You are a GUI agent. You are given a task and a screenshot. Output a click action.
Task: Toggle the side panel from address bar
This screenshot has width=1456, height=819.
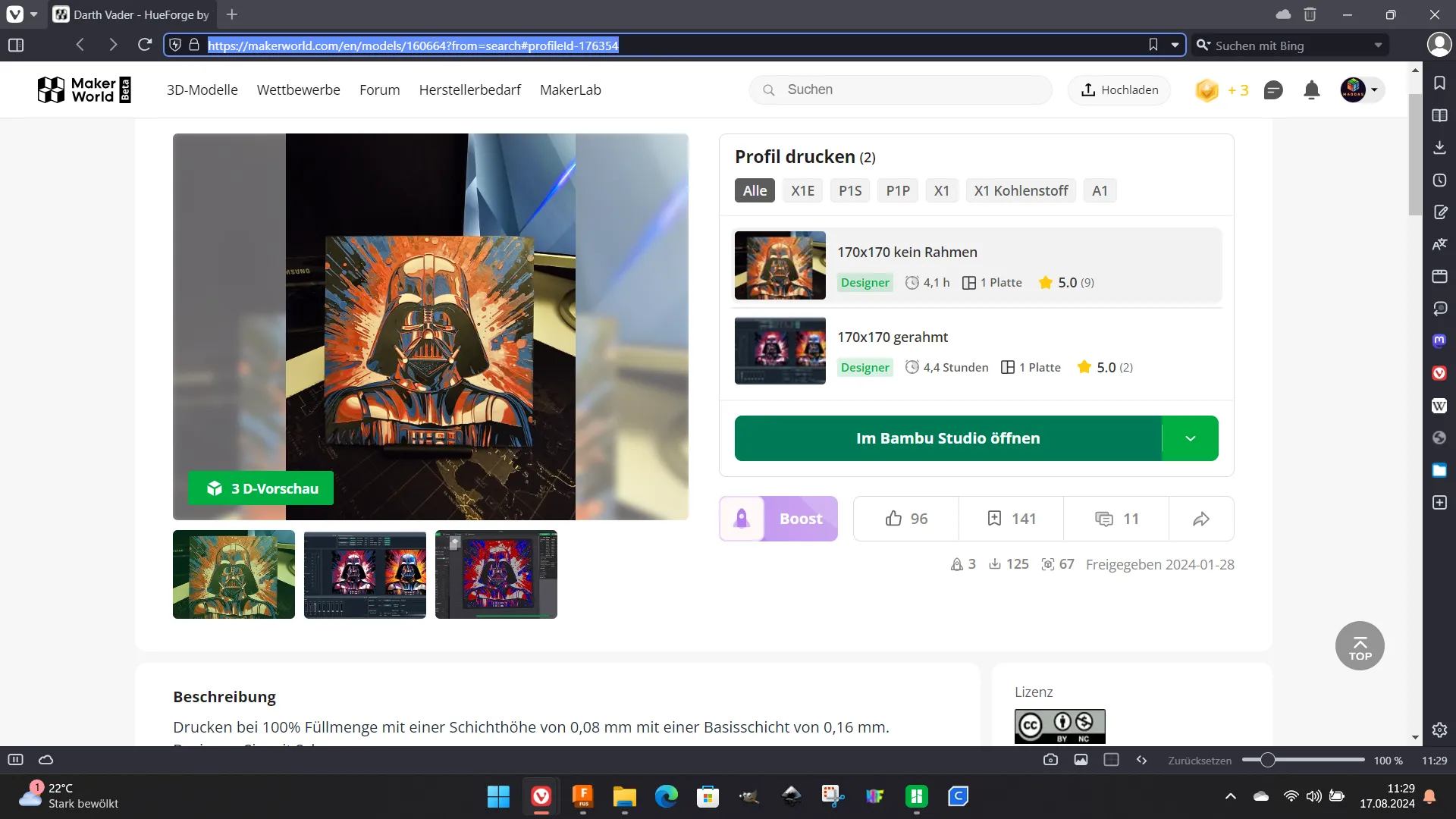(x=16, y=45)
